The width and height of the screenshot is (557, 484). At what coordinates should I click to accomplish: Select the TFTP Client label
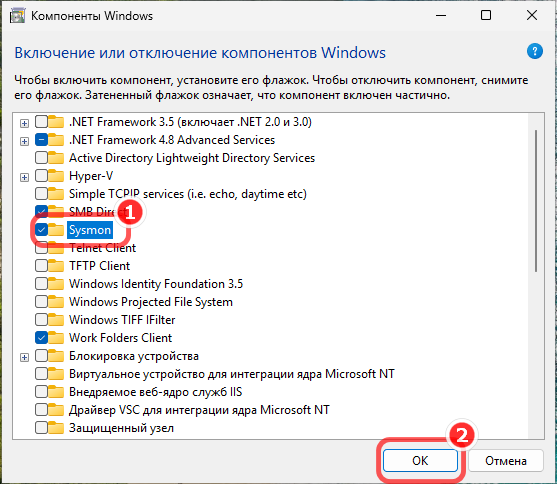tap(99, 265)
